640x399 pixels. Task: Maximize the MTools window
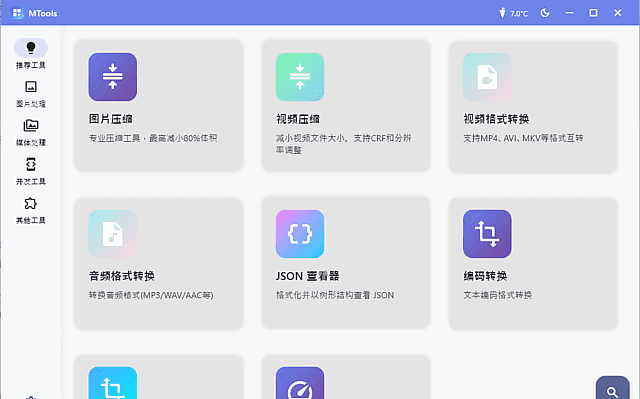(x=593, y=13)
